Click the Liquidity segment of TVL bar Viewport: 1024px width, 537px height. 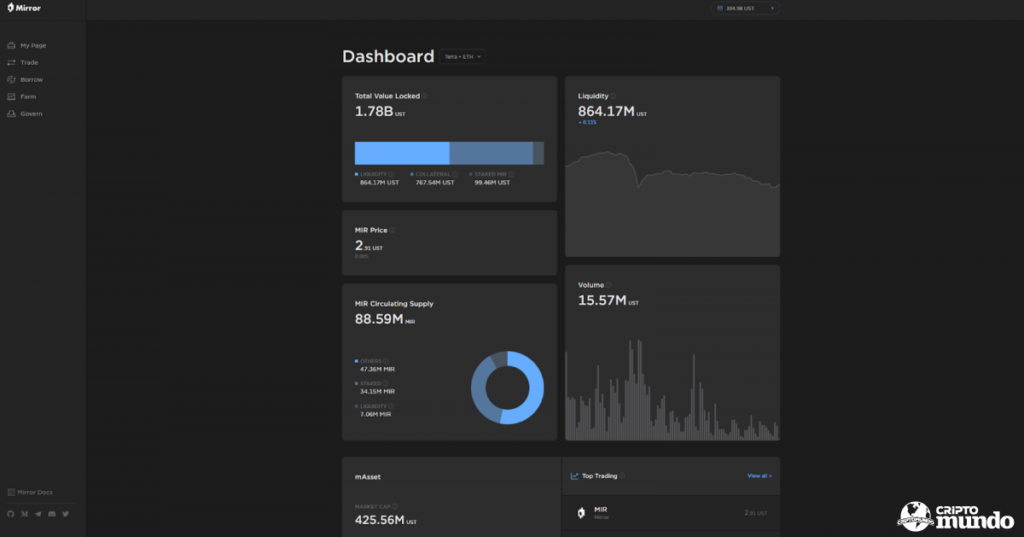[402, 153]
